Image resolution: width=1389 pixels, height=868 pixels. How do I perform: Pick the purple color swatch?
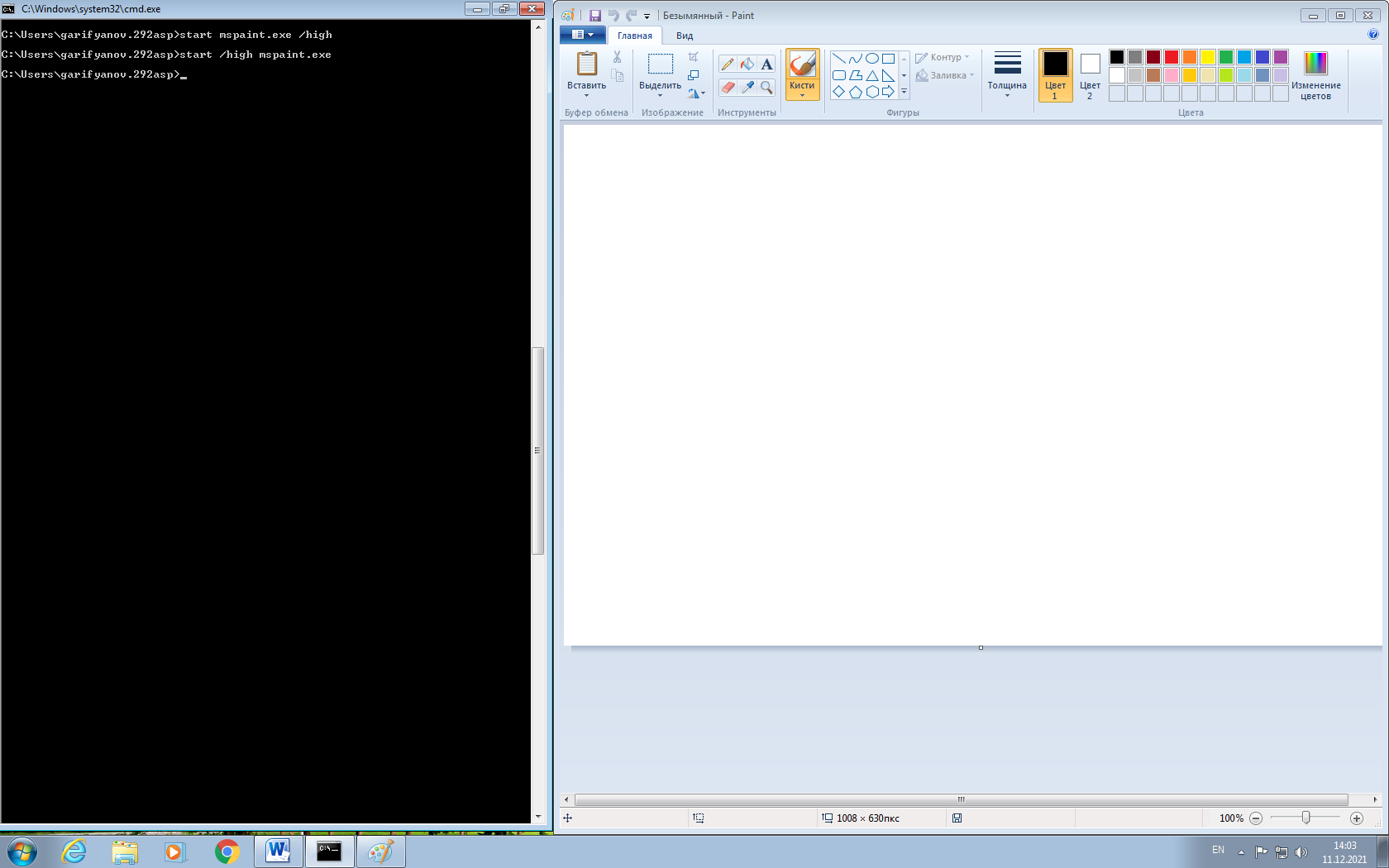point(1281,57)
